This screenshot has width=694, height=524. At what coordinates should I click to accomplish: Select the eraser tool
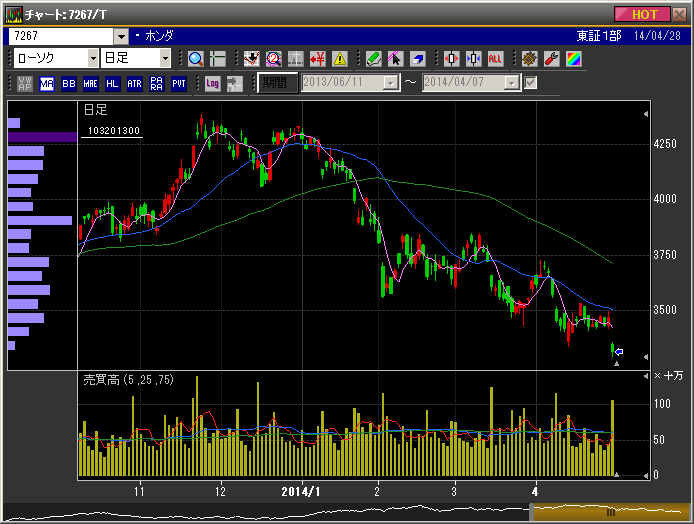pos(417,59)
